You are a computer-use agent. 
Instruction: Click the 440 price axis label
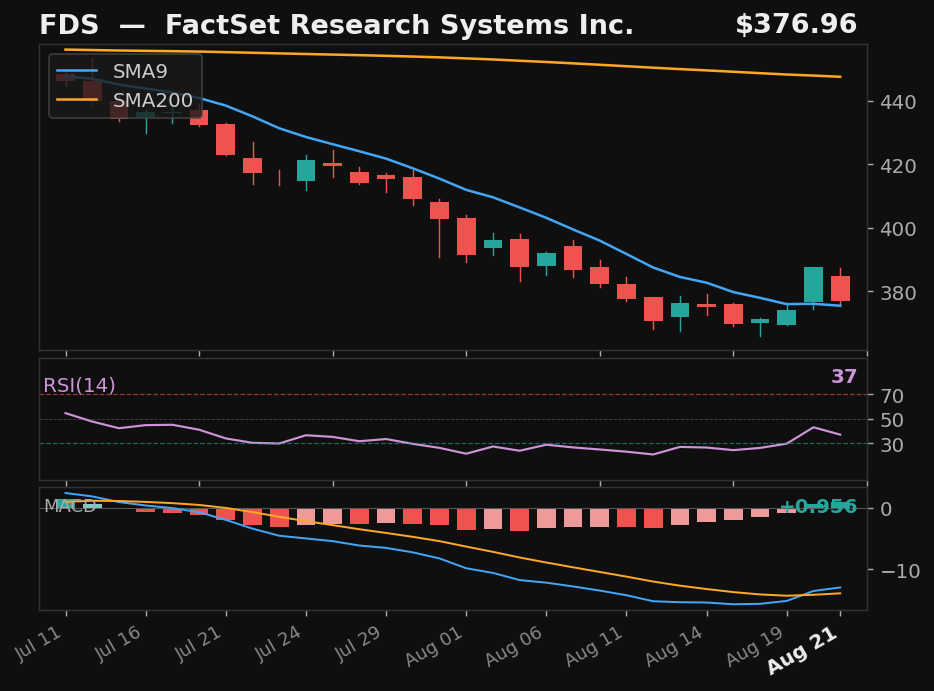898,102
